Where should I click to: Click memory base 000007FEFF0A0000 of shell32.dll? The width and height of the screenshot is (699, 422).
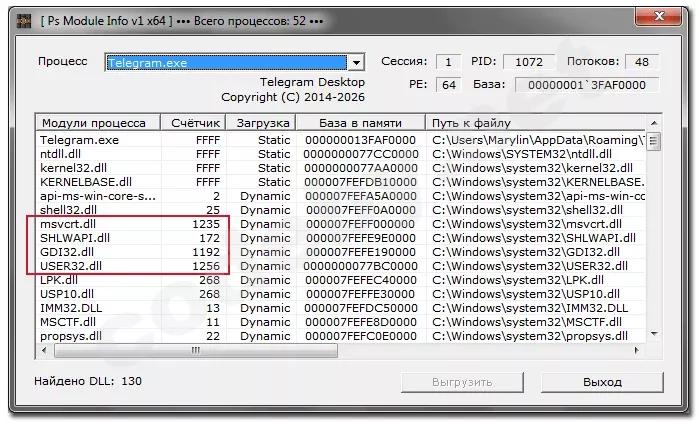[361, 210]
